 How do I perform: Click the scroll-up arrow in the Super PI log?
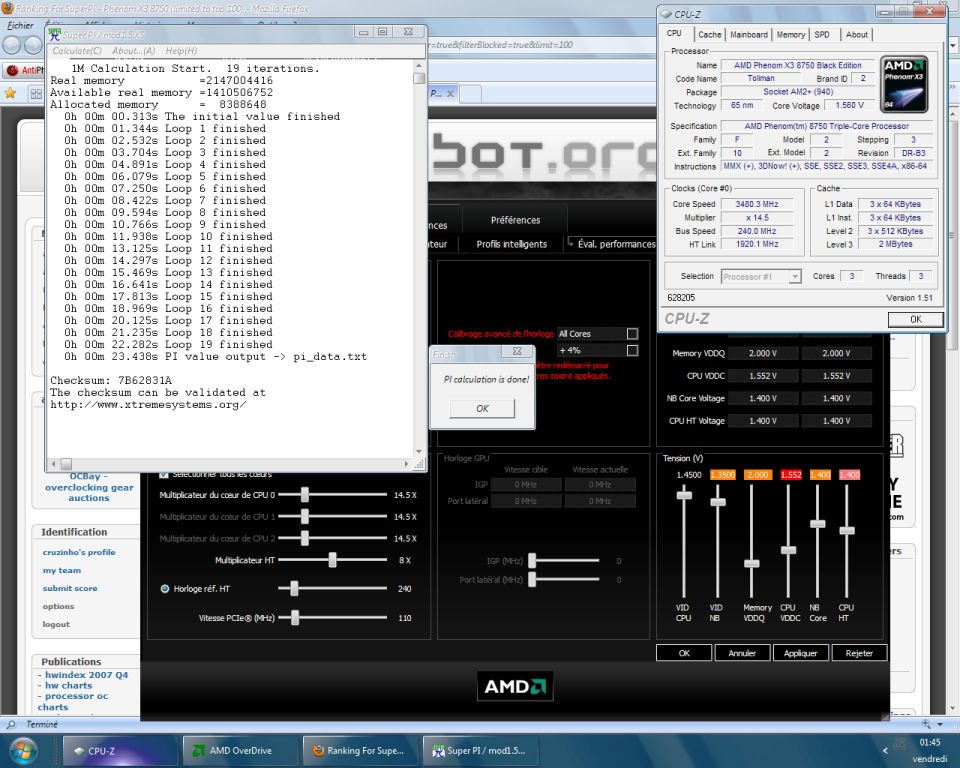pos(419,66)
